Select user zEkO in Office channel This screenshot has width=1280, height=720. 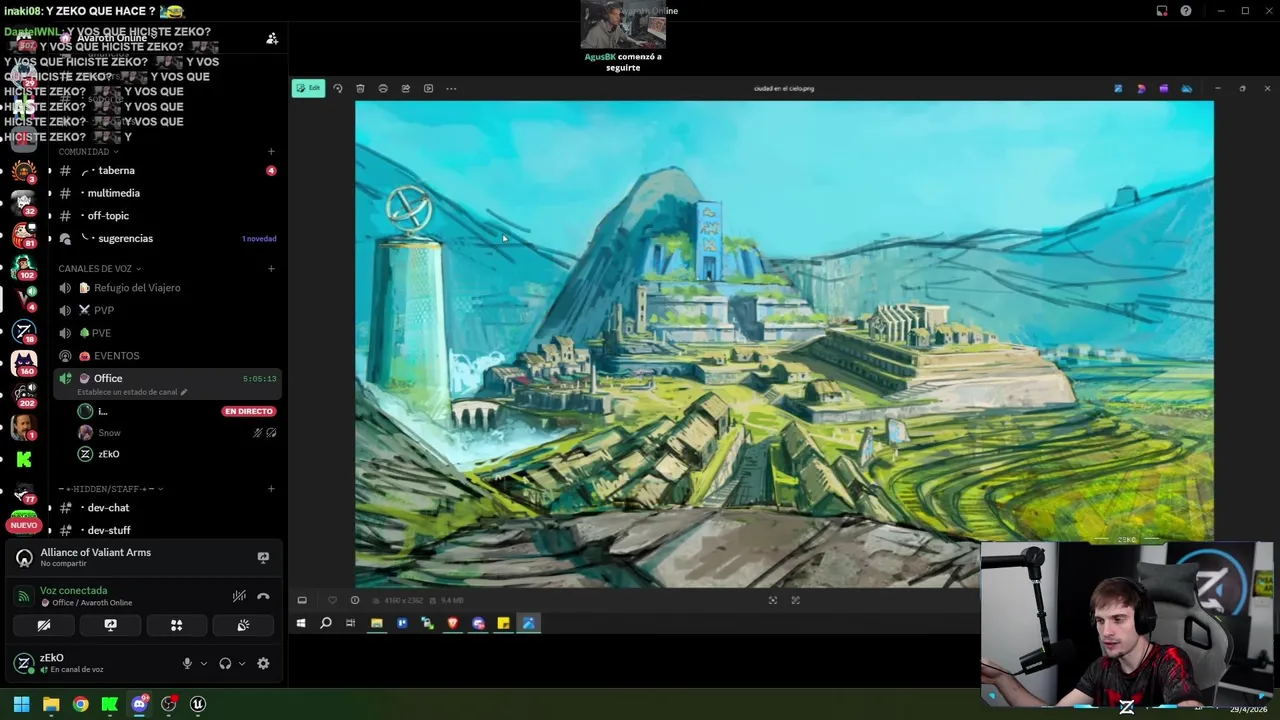pyautogui.click(x=109, y=454)
